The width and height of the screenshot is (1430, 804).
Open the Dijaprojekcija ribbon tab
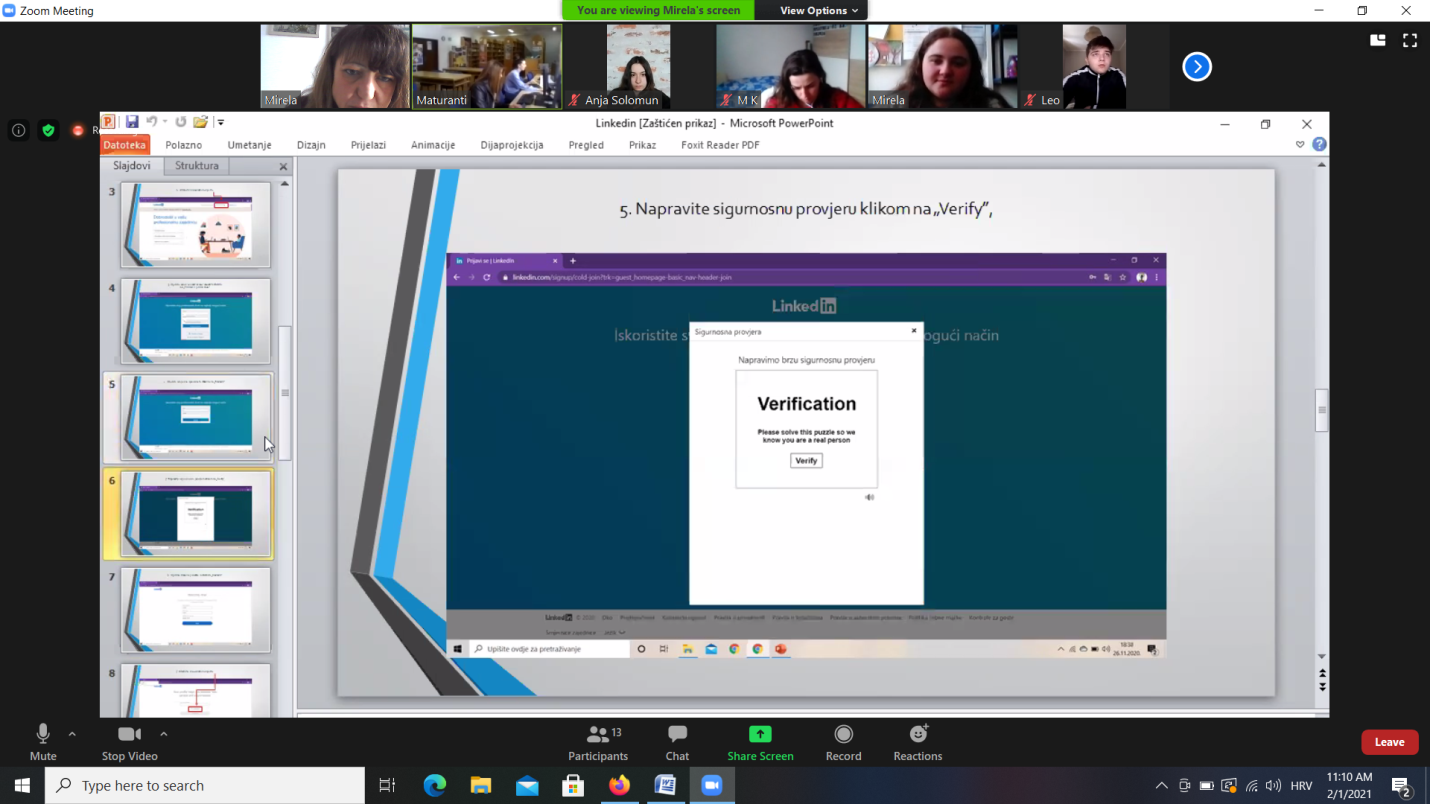pyautogui.click(x=512, y=145)
